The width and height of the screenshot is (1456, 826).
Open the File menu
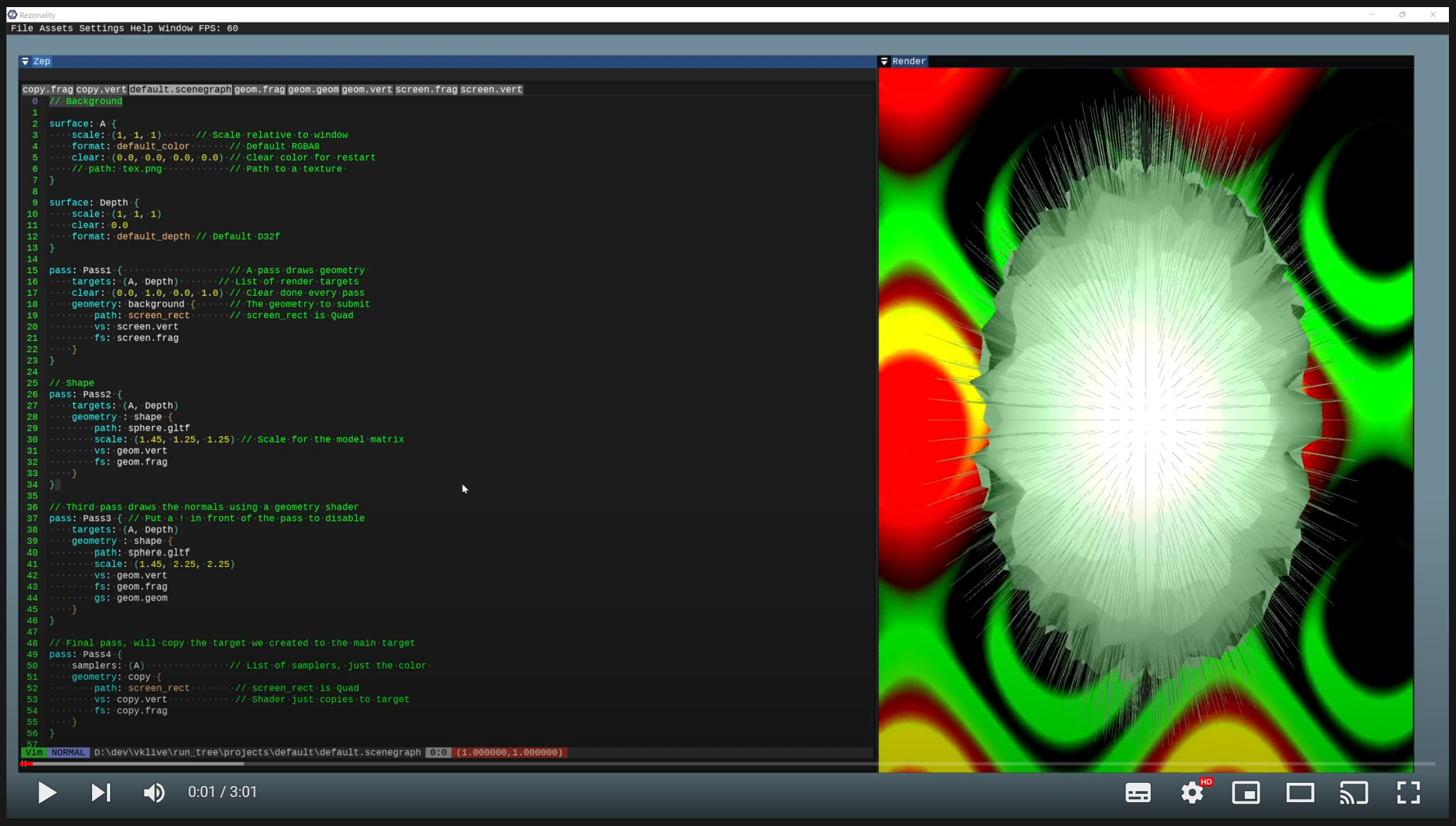tap(22, 28)
